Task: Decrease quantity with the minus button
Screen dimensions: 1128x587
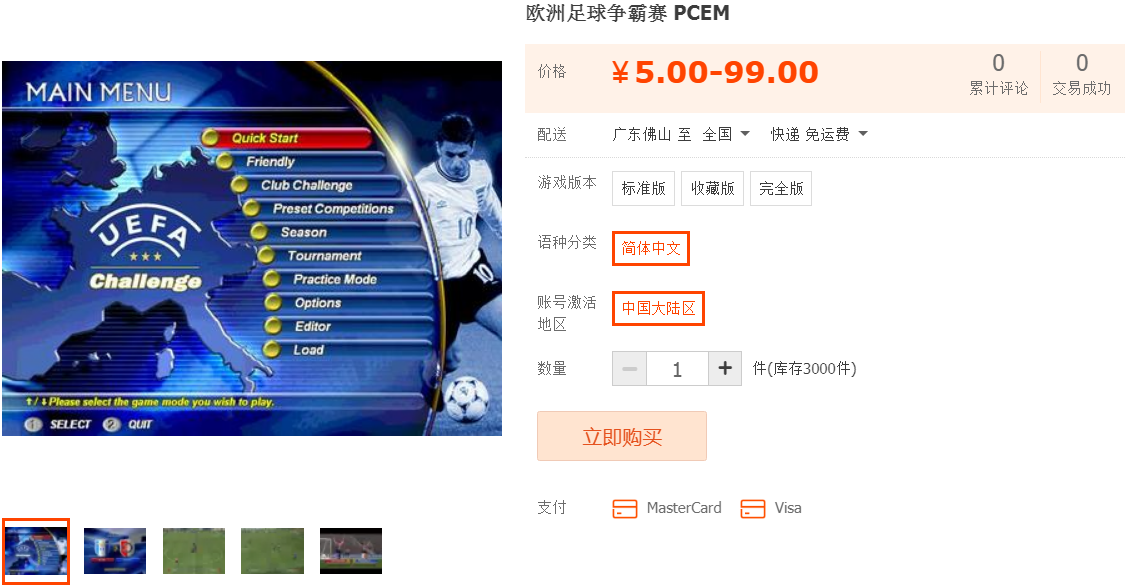Action: 629,368
